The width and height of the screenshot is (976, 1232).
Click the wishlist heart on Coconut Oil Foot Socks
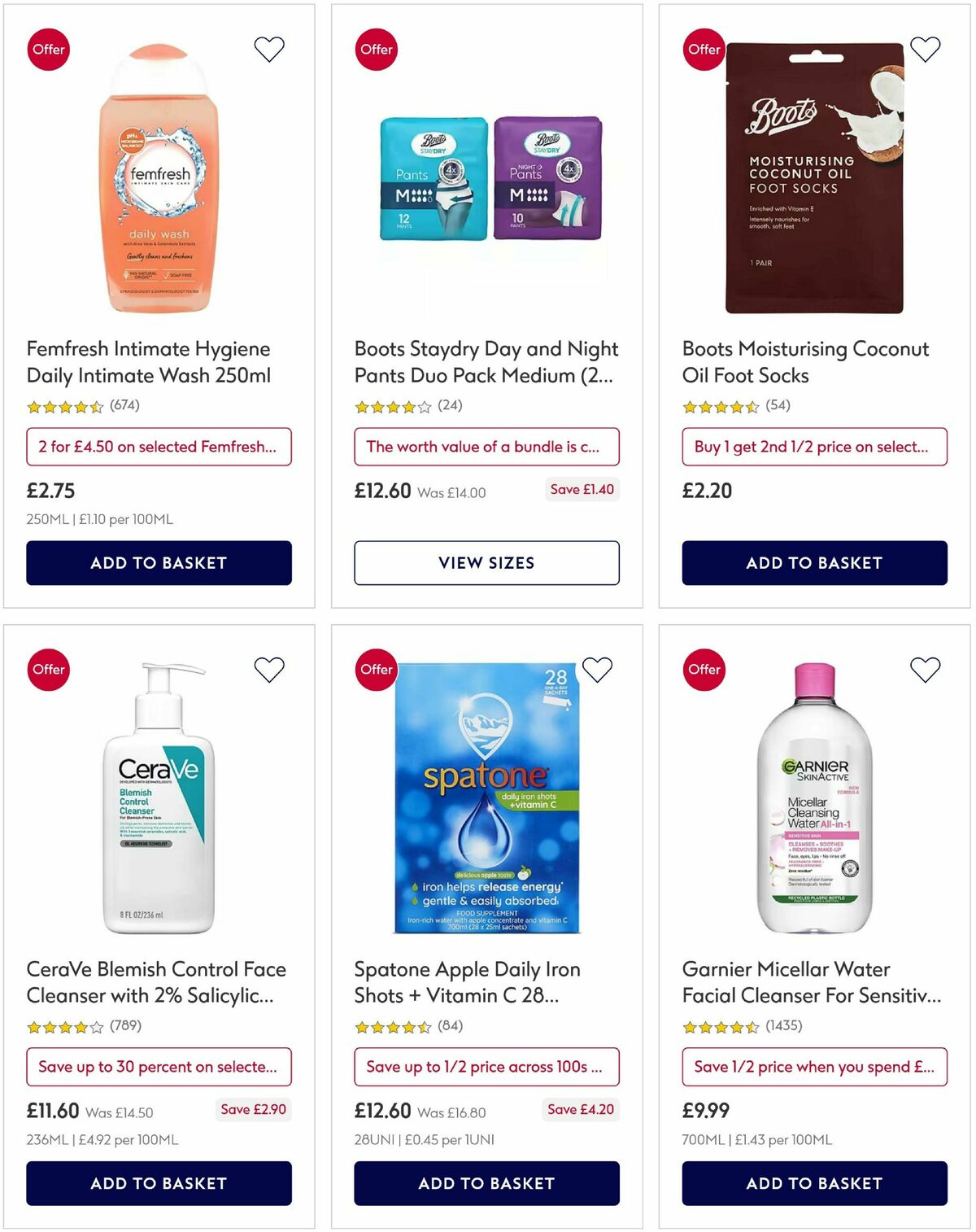tap(923, 49)
